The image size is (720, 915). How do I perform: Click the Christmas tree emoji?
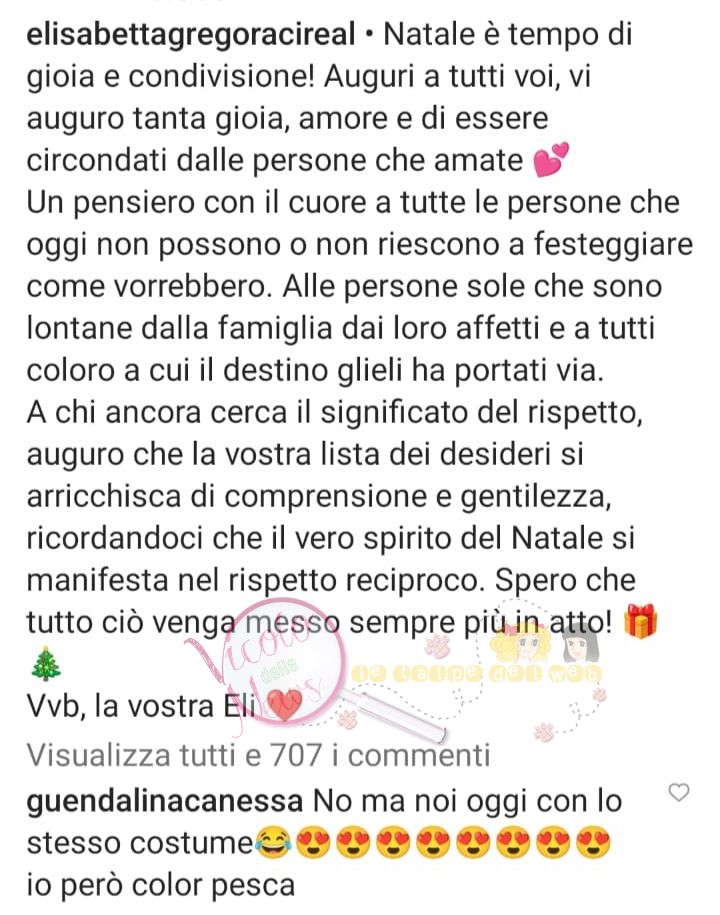point(45,664)
